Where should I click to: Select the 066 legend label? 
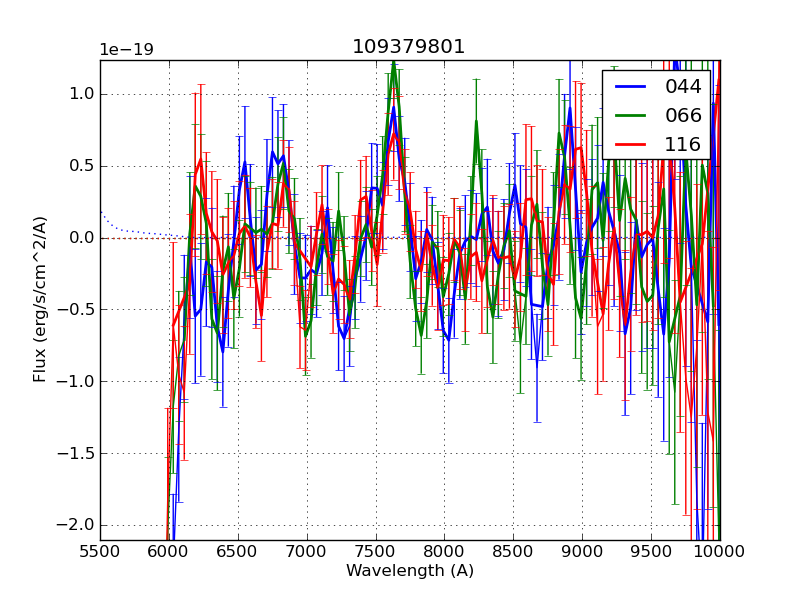point(683,115)
